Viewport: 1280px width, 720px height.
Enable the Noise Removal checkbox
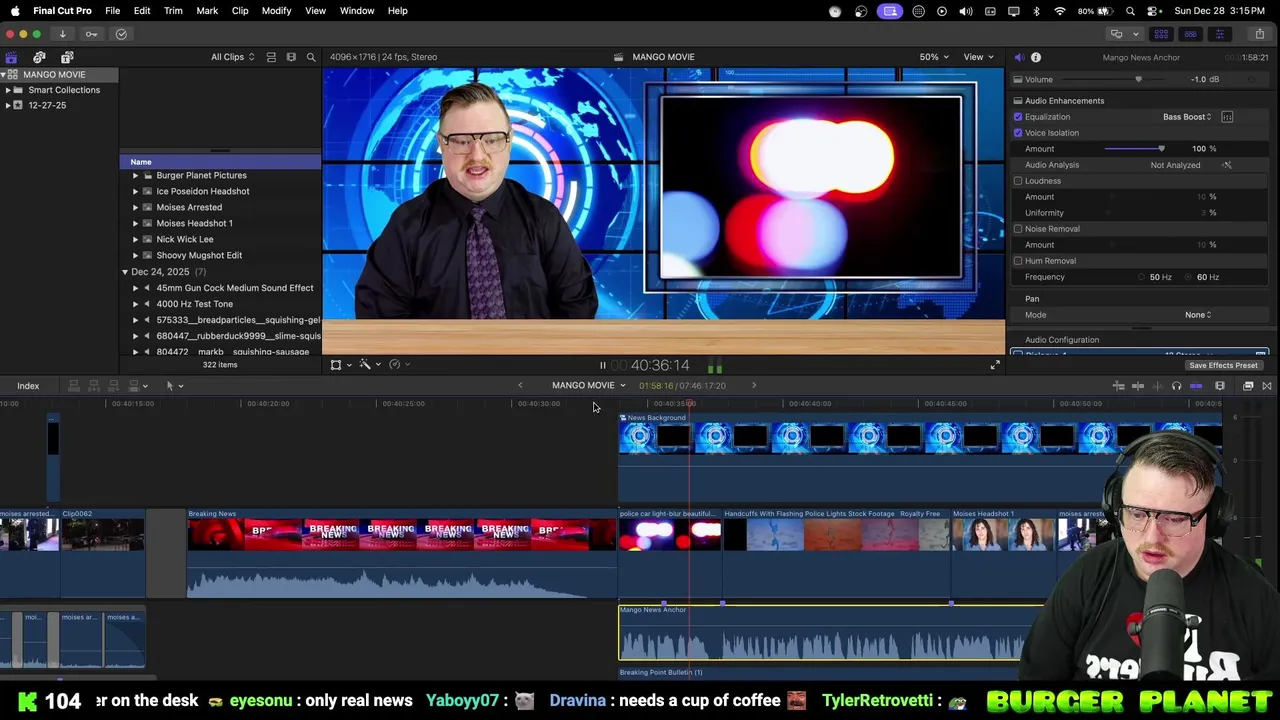(x=1018, y=229)
